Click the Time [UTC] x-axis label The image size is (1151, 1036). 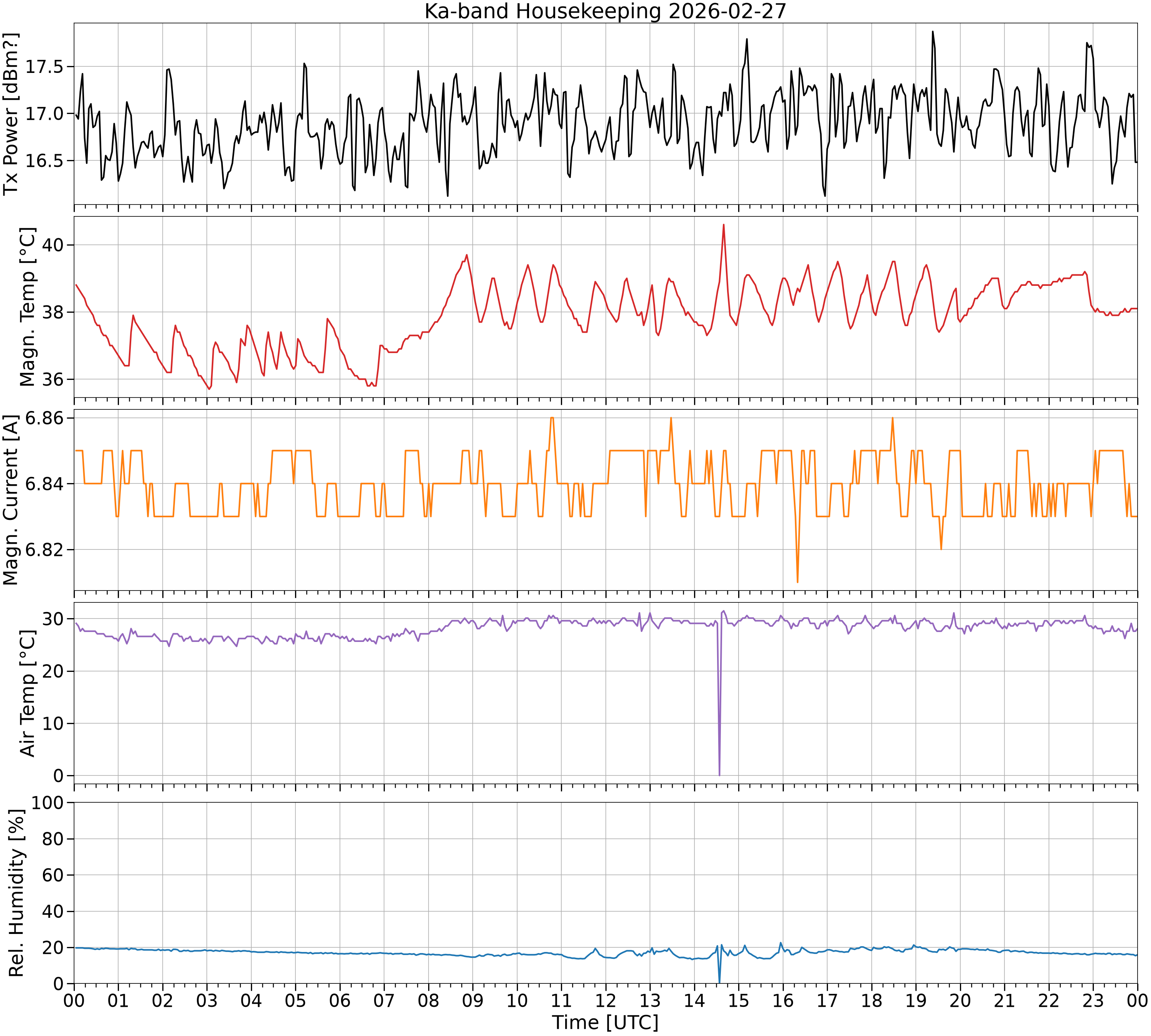click(x=605, y=1022)
